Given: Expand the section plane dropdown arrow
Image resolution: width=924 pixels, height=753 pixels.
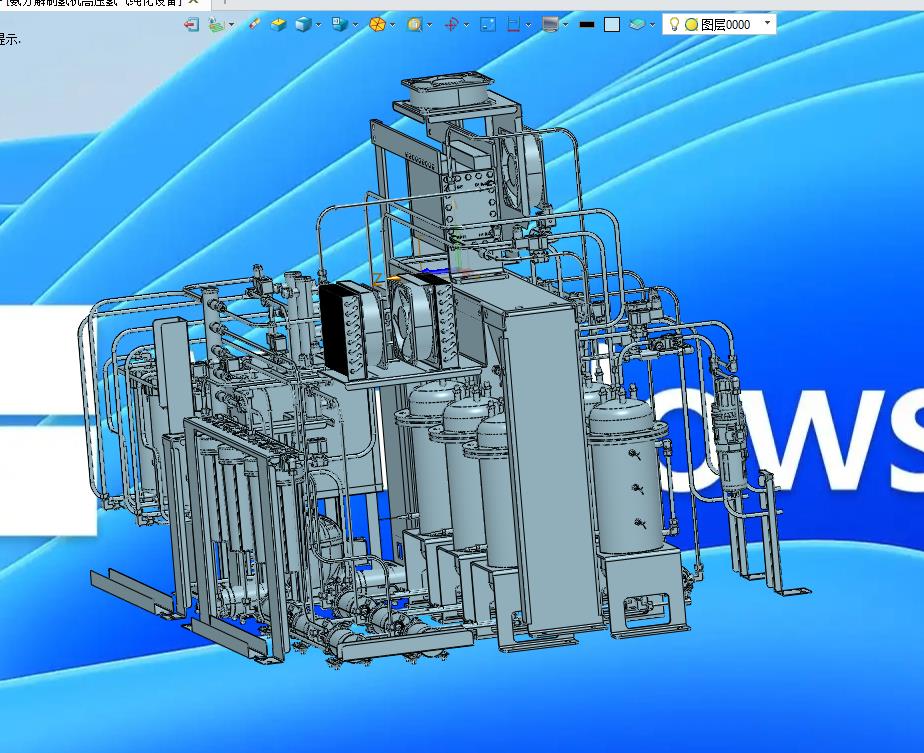Looking at the screenshot, I should (x=529, y=25).
